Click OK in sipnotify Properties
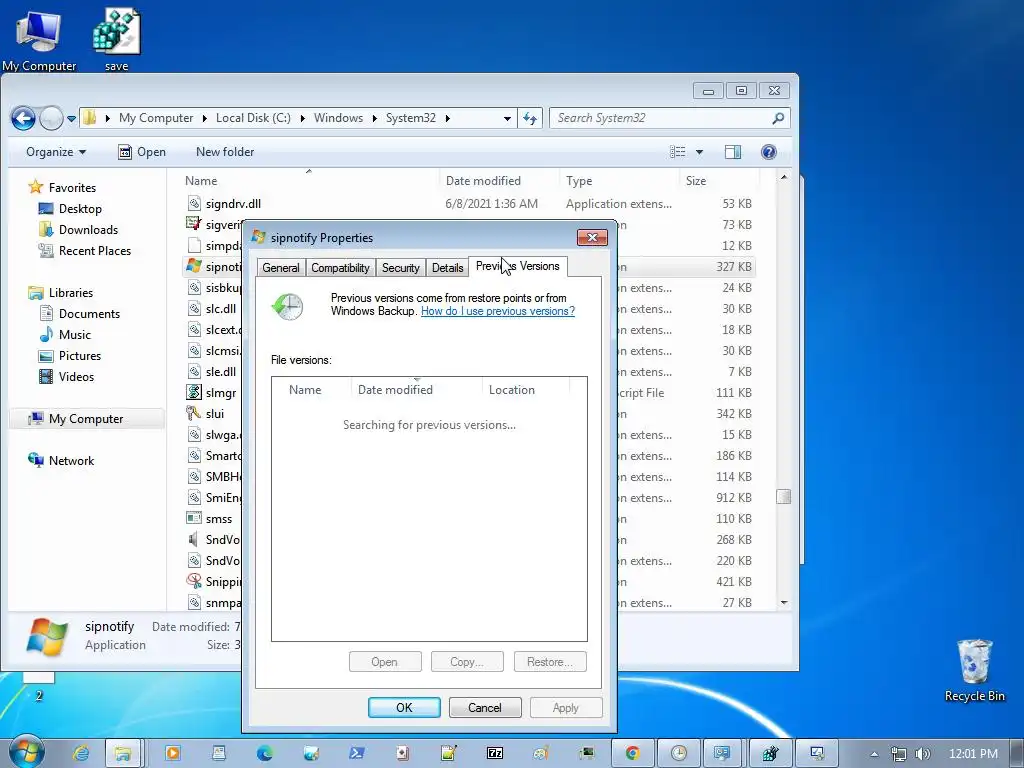Screen dimensions: 1024x768 click(404, 707)
